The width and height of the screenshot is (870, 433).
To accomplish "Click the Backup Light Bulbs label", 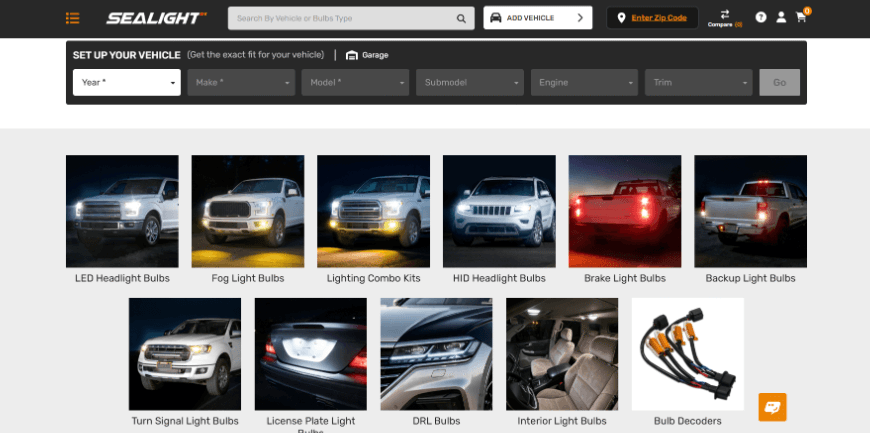I will click(x=751, y=278).
